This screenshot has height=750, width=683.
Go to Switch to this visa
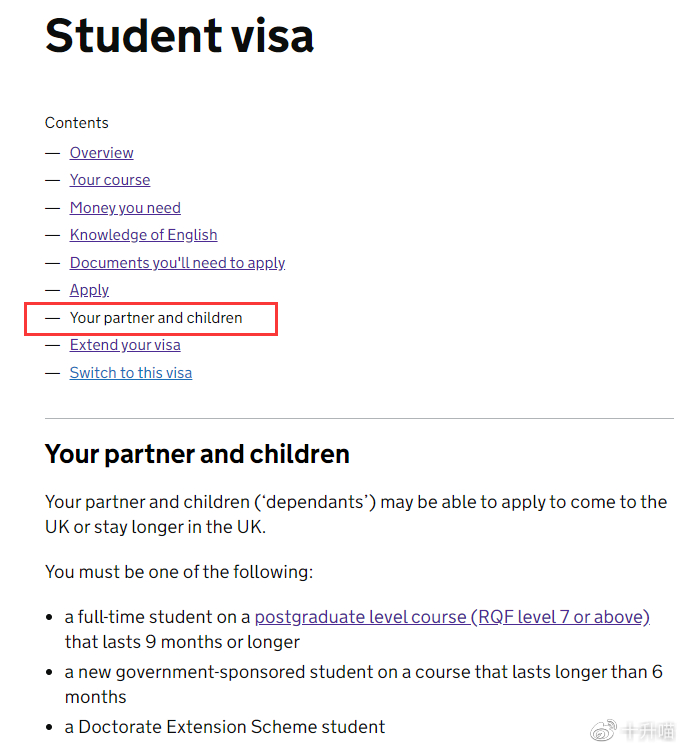pos(131,373)
